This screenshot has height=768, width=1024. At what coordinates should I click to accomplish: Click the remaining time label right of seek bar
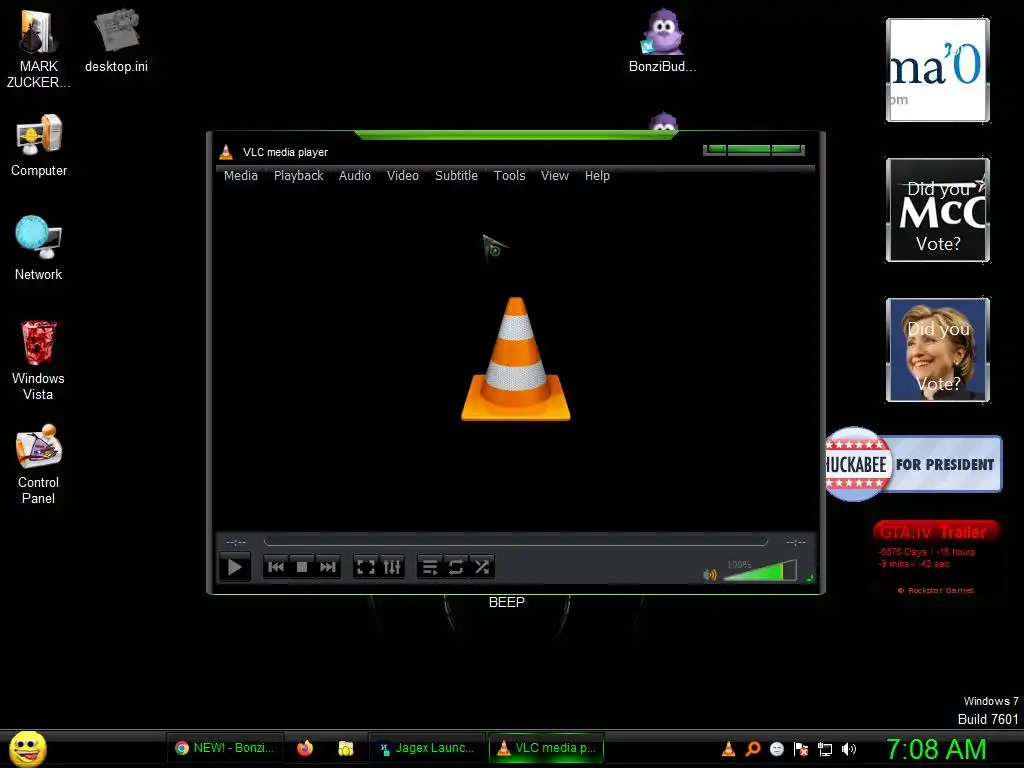[x=795, y=542]
